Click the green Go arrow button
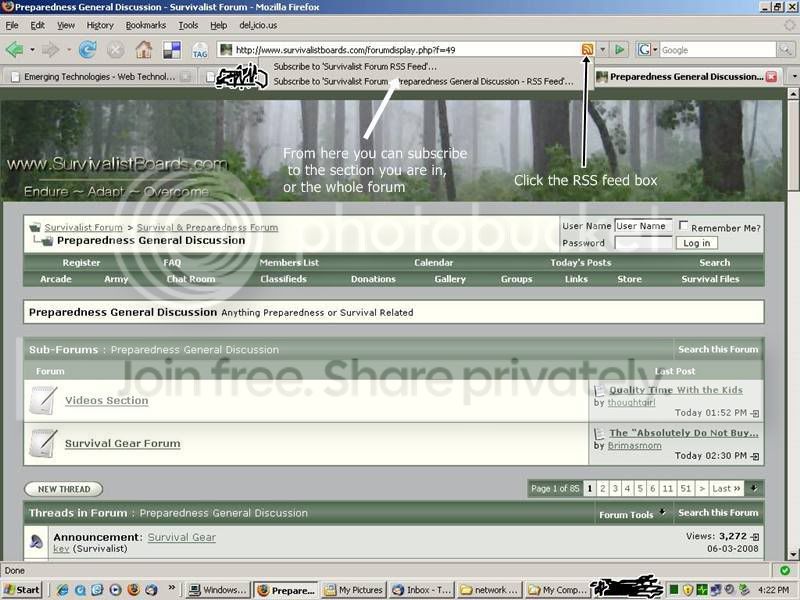Screen dimensions: 800x600 619,49
